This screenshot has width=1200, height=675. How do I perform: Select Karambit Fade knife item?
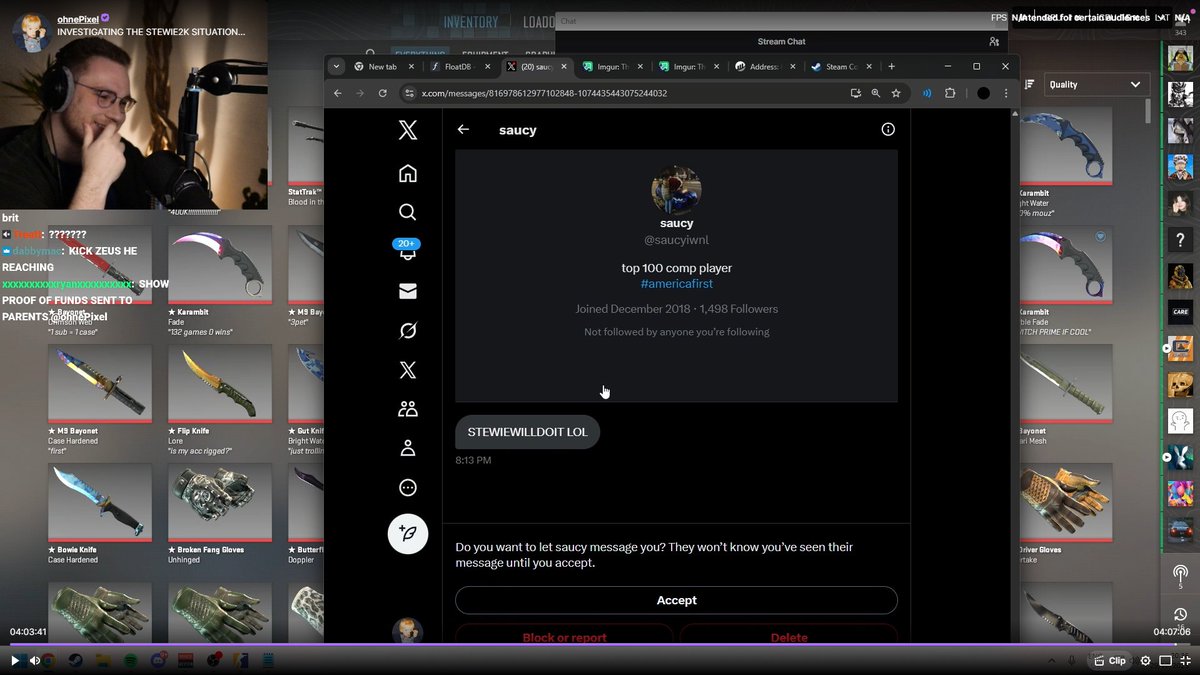(x=220, y=265)
